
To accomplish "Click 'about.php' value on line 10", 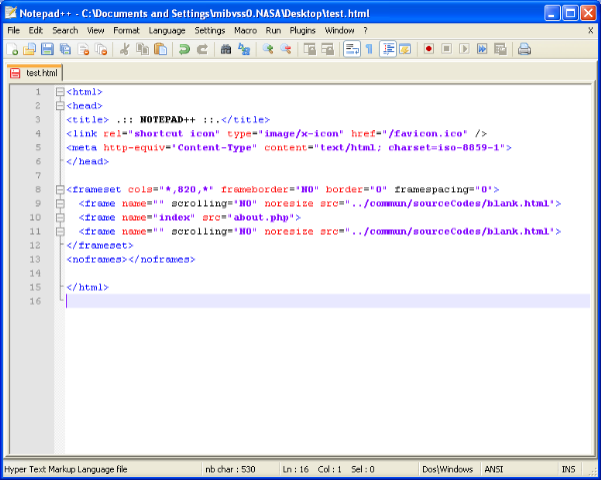I will [x=261, y=217].
